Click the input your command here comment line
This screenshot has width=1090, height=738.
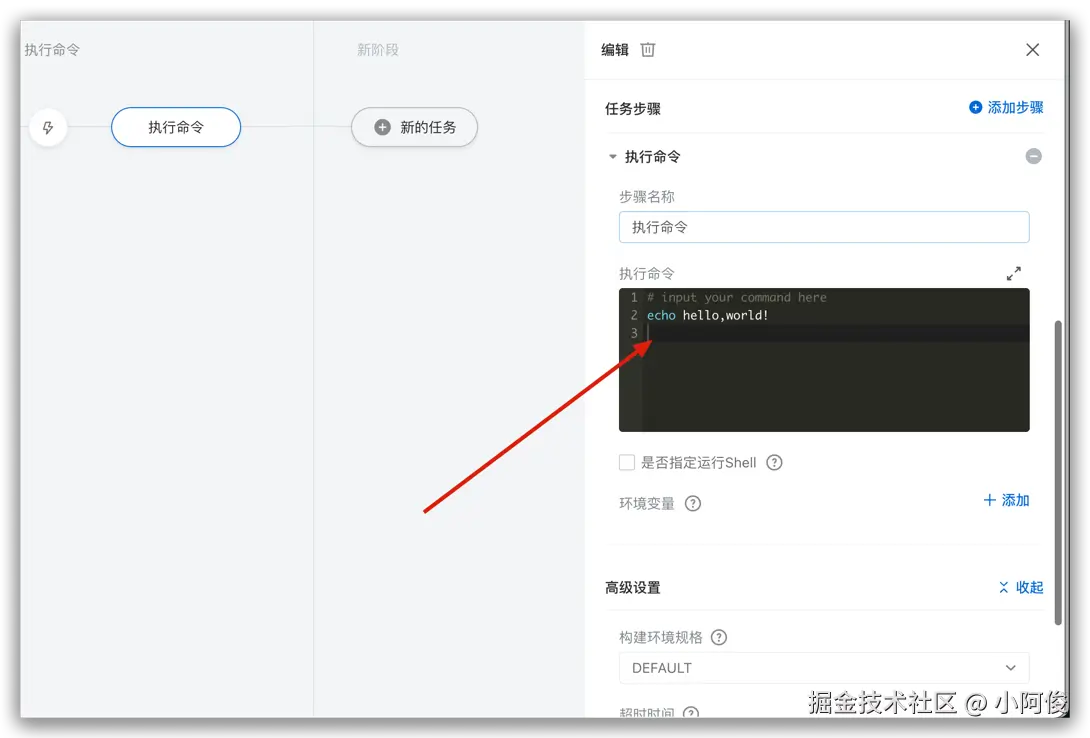click(x=737, y=297)
